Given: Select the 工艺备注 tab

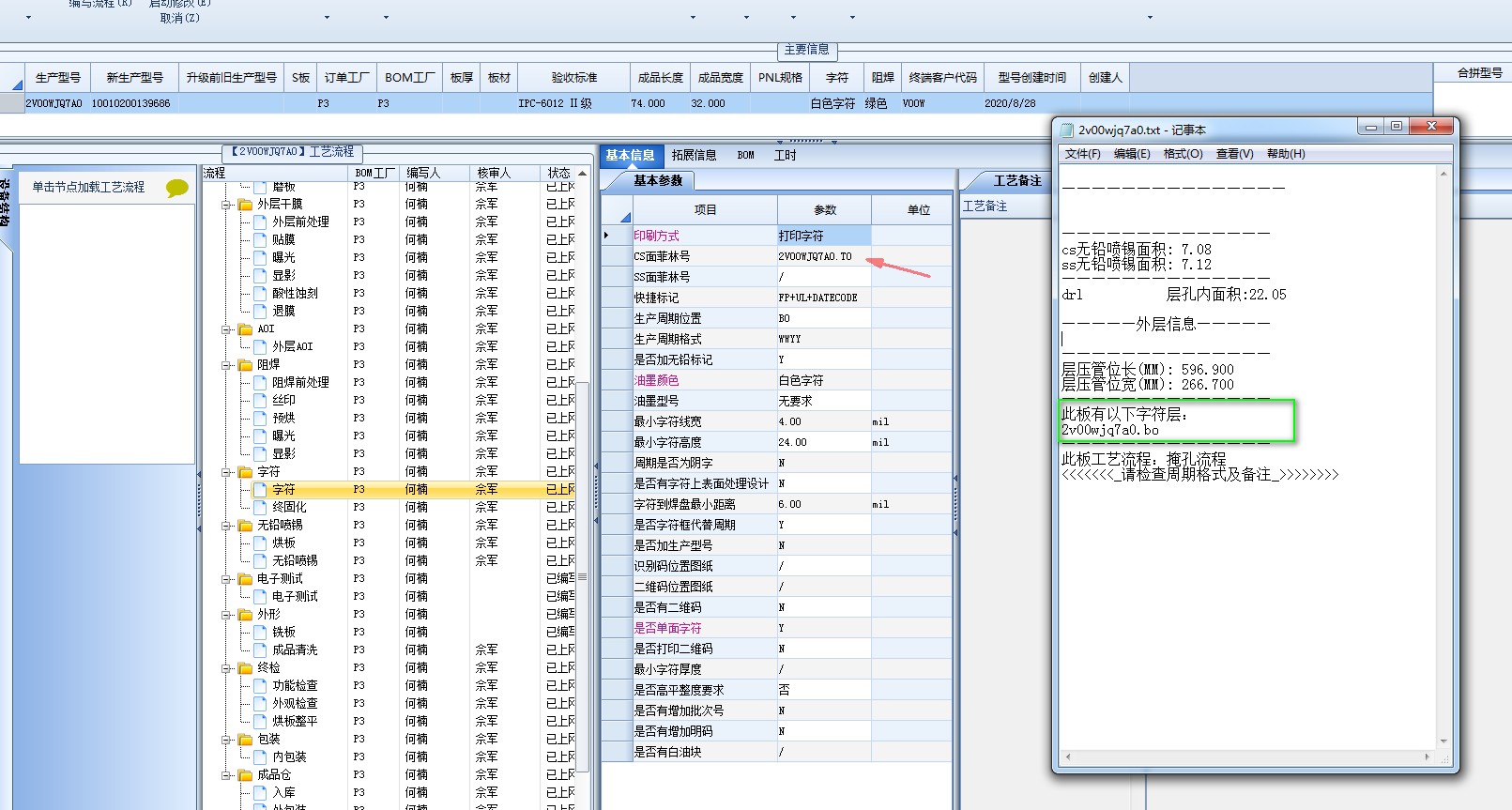Looking at the screenshot, I should coord(1017,180).
